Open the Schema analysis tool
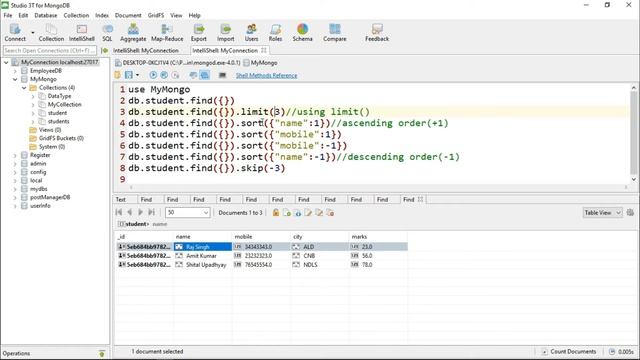The height and width of the screenshot is (360, 640). (302, 32)
